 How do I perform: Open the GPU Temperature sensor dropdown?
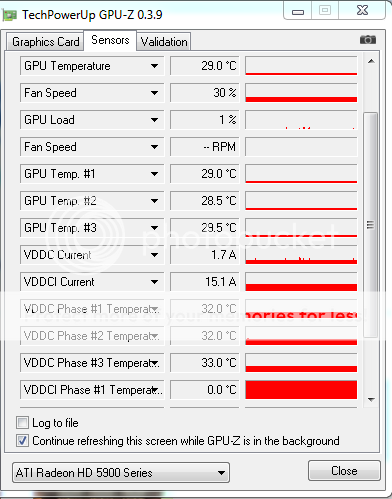154,66
